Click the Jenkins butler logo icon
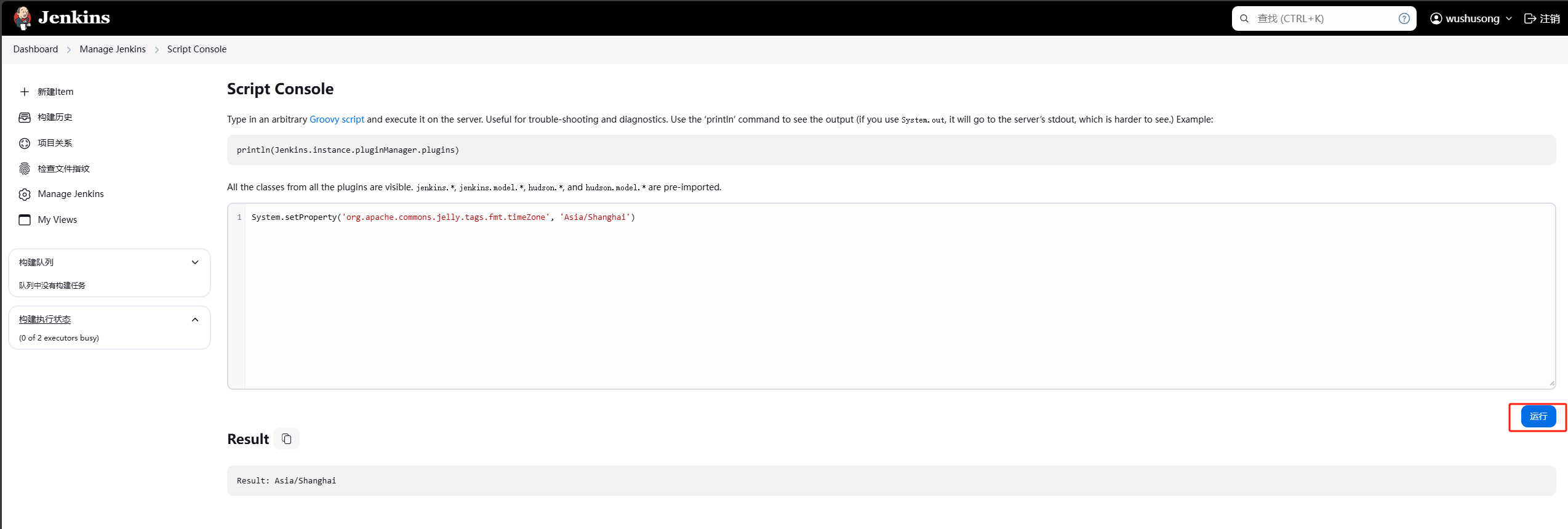The width and height of the screenshot is (1568, 529). (x=23, y=18)
